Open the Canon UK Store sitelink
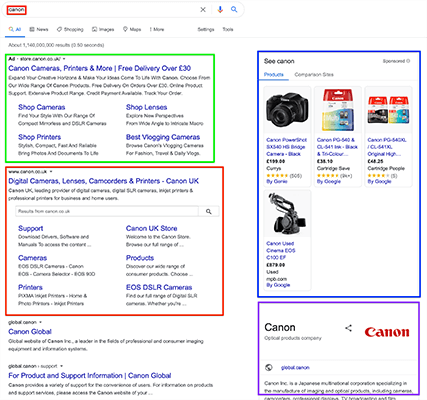The height and width of the screenshot is (400, 427). point(151,228)
